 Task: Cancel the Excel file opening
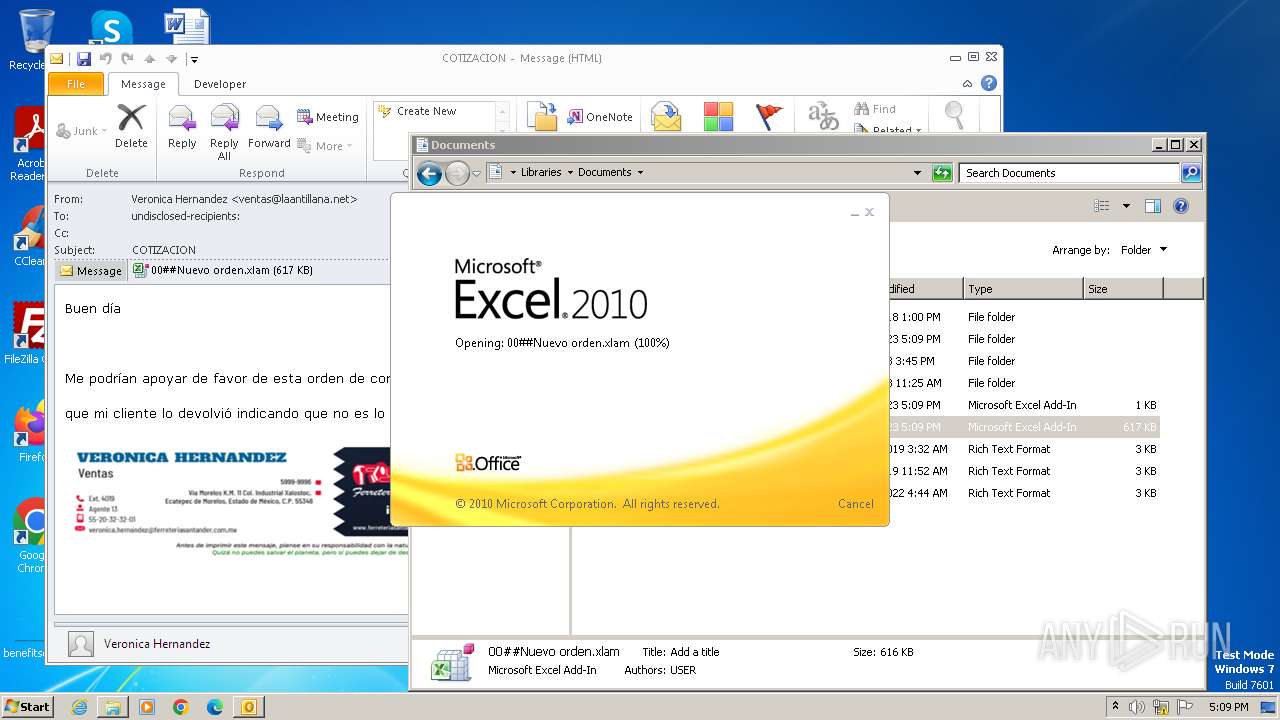[855, 504]
